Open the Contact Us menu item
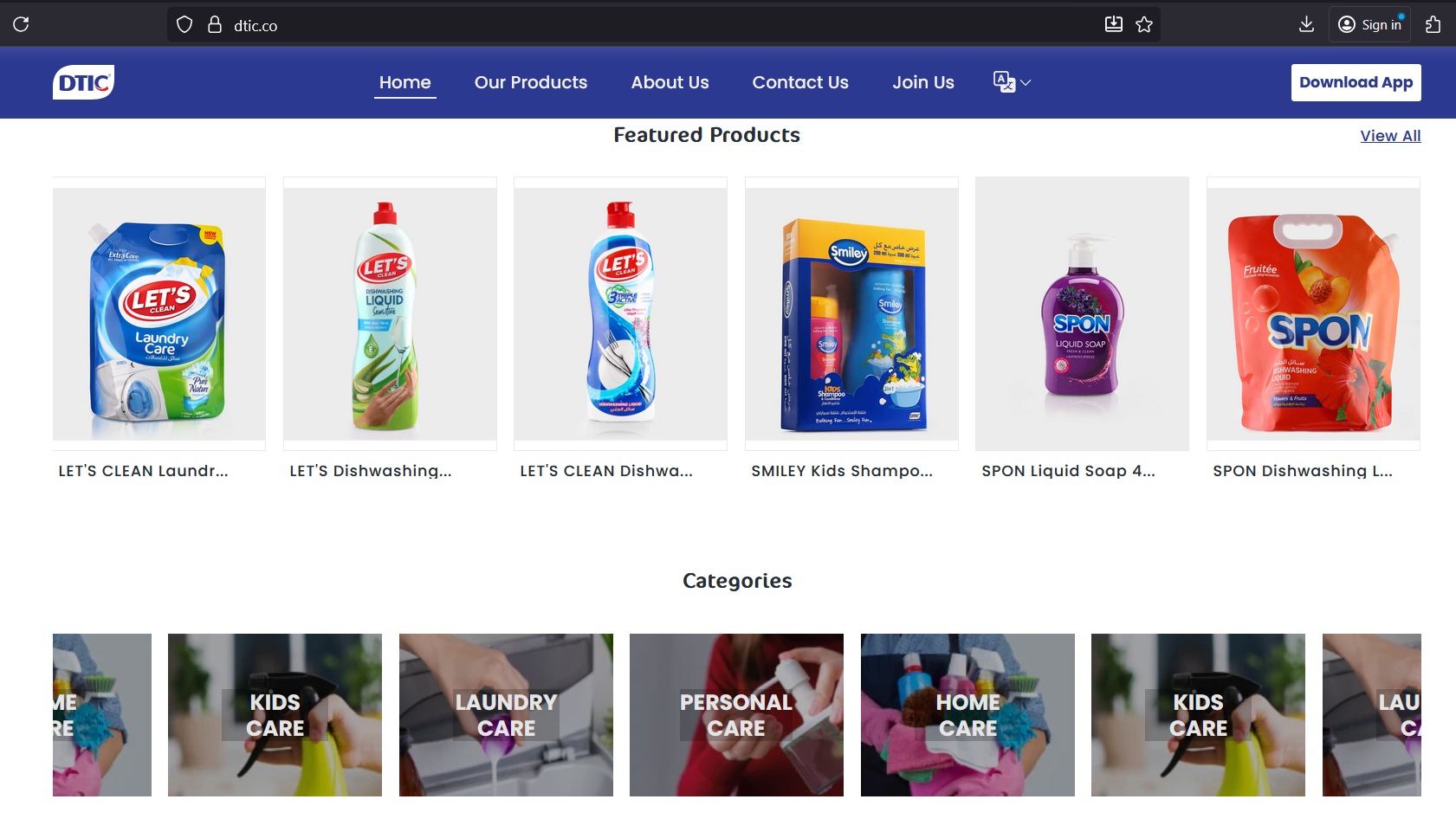The width and height of the screenshot is (1456, 838). pos(800,82)
